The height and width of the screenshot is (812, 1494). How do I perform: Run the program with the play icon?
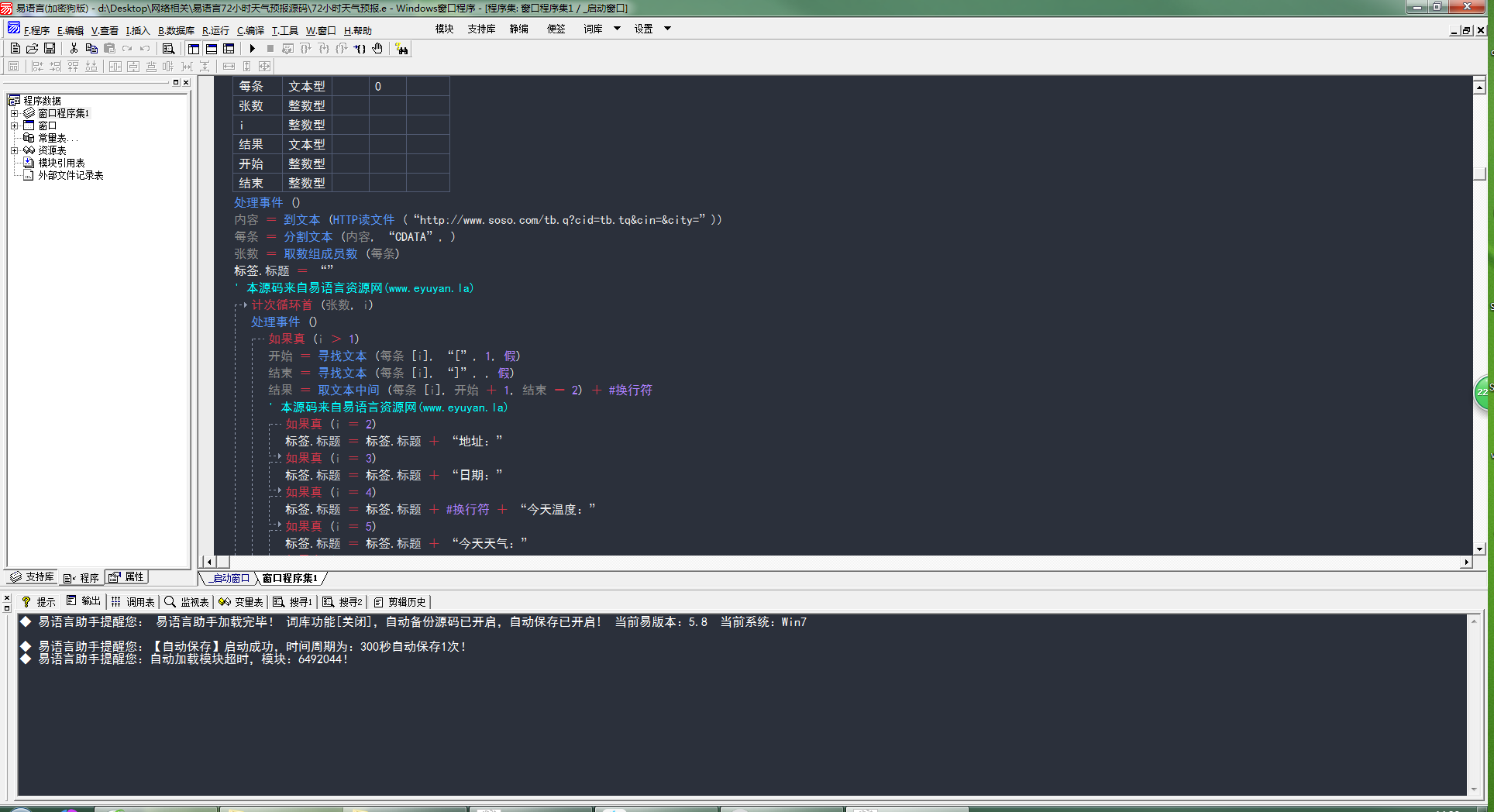[x=253, y=48]
